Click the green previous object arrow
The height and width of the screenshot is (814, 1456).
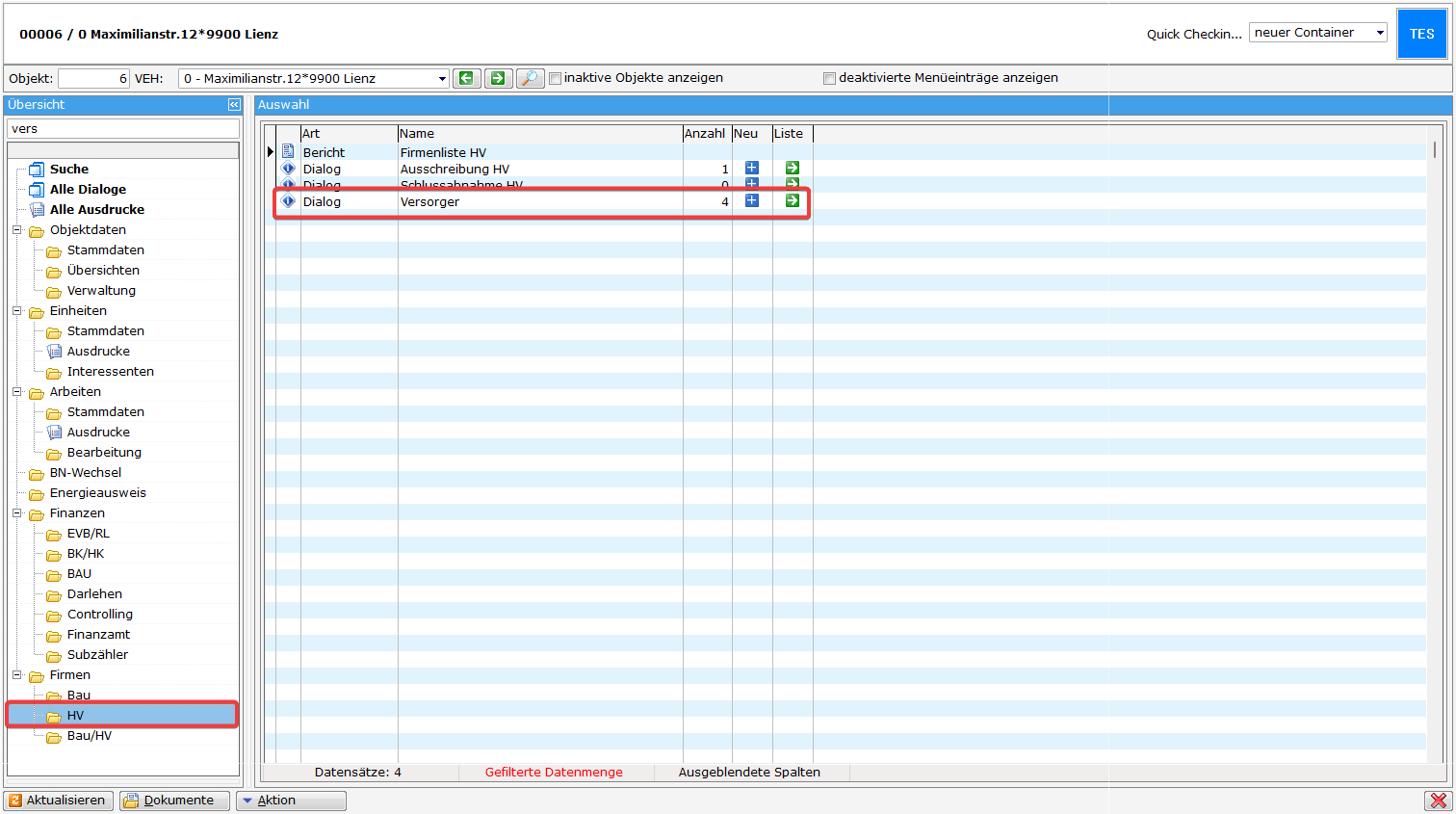click(466, 78)
